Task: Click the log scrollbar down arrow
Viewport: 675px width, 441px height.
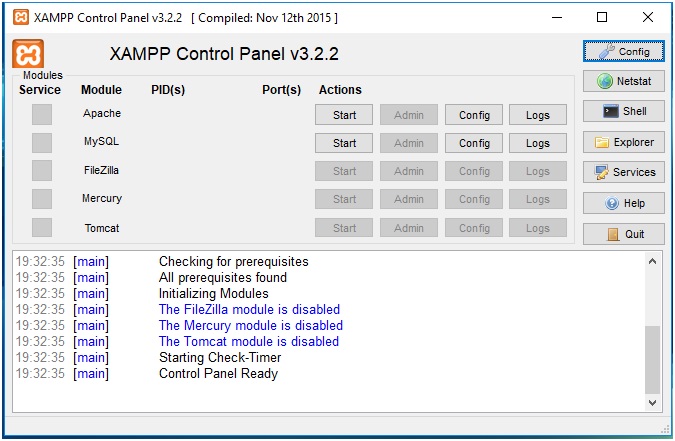Action: pyautogui.click(x=652, y=403)
